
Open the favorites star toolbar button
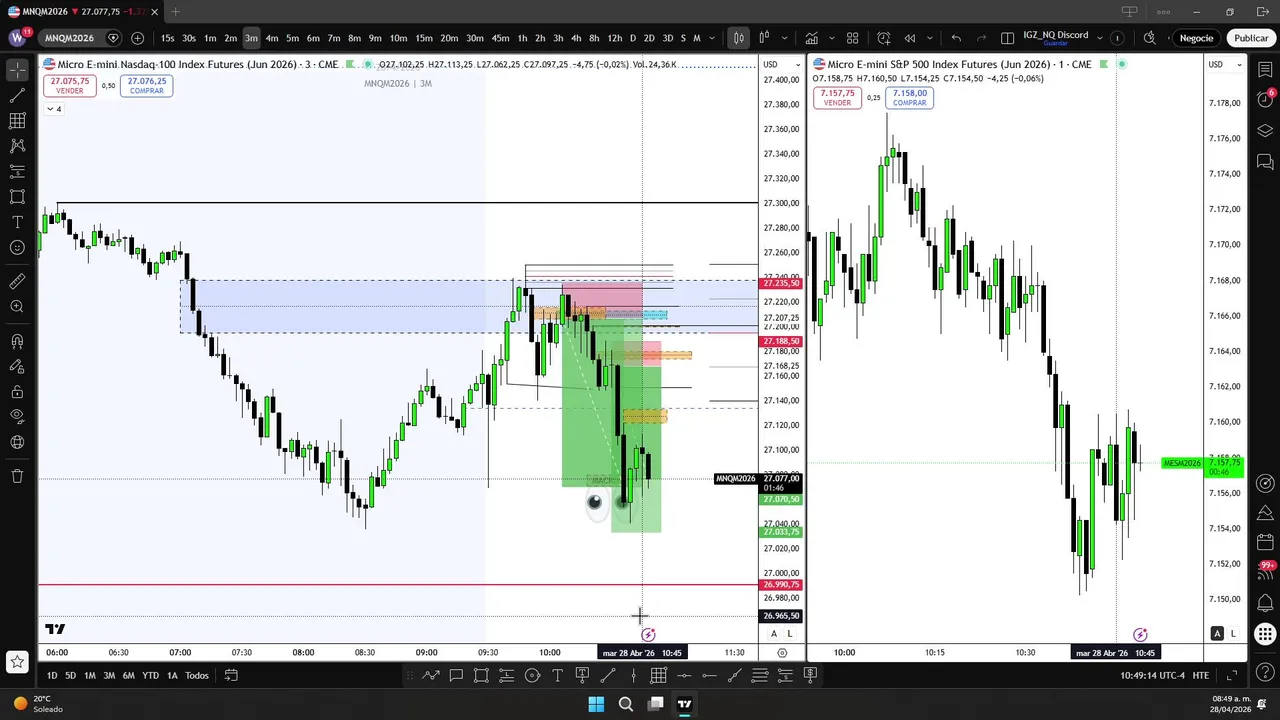pos(17,661)
